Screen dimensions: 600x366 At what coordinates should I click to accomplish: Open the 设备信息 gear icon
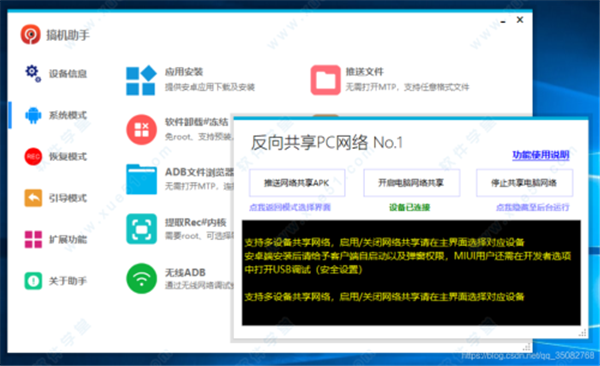coord(33,74)
